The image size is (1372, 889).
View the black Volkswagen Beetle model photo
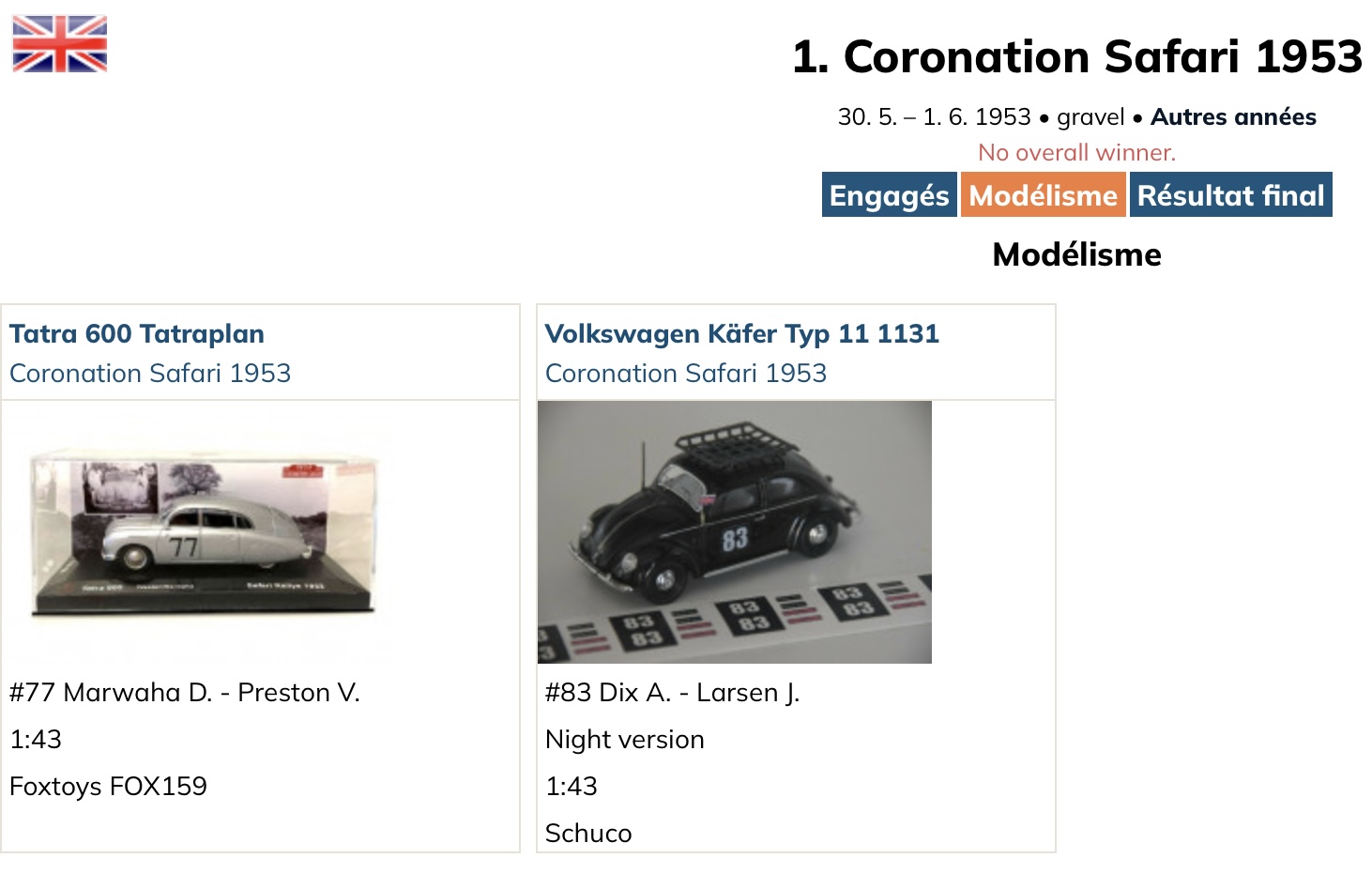734,532
